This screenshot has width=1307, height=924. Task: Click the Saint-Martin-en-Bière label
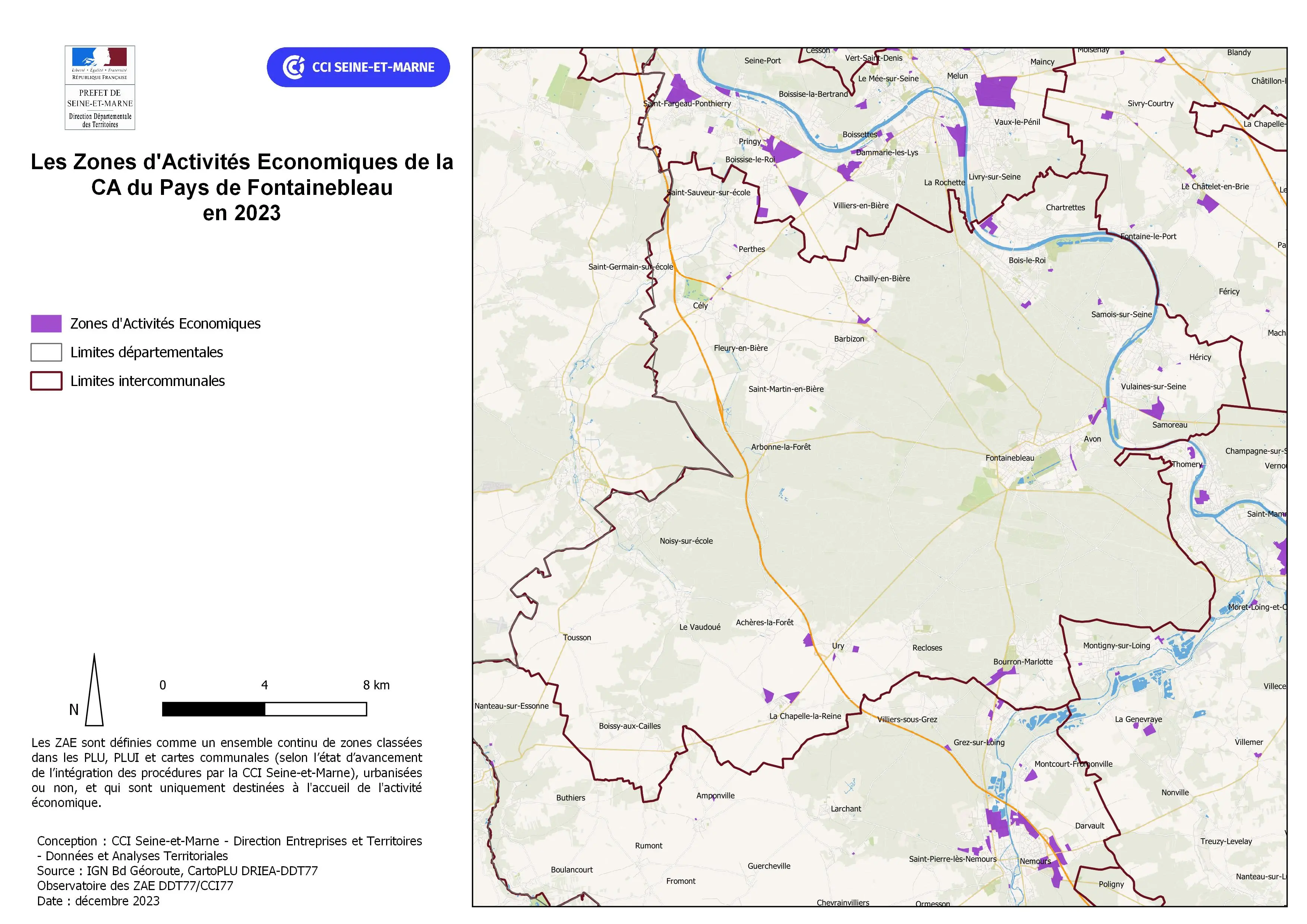tap(786, 389)
